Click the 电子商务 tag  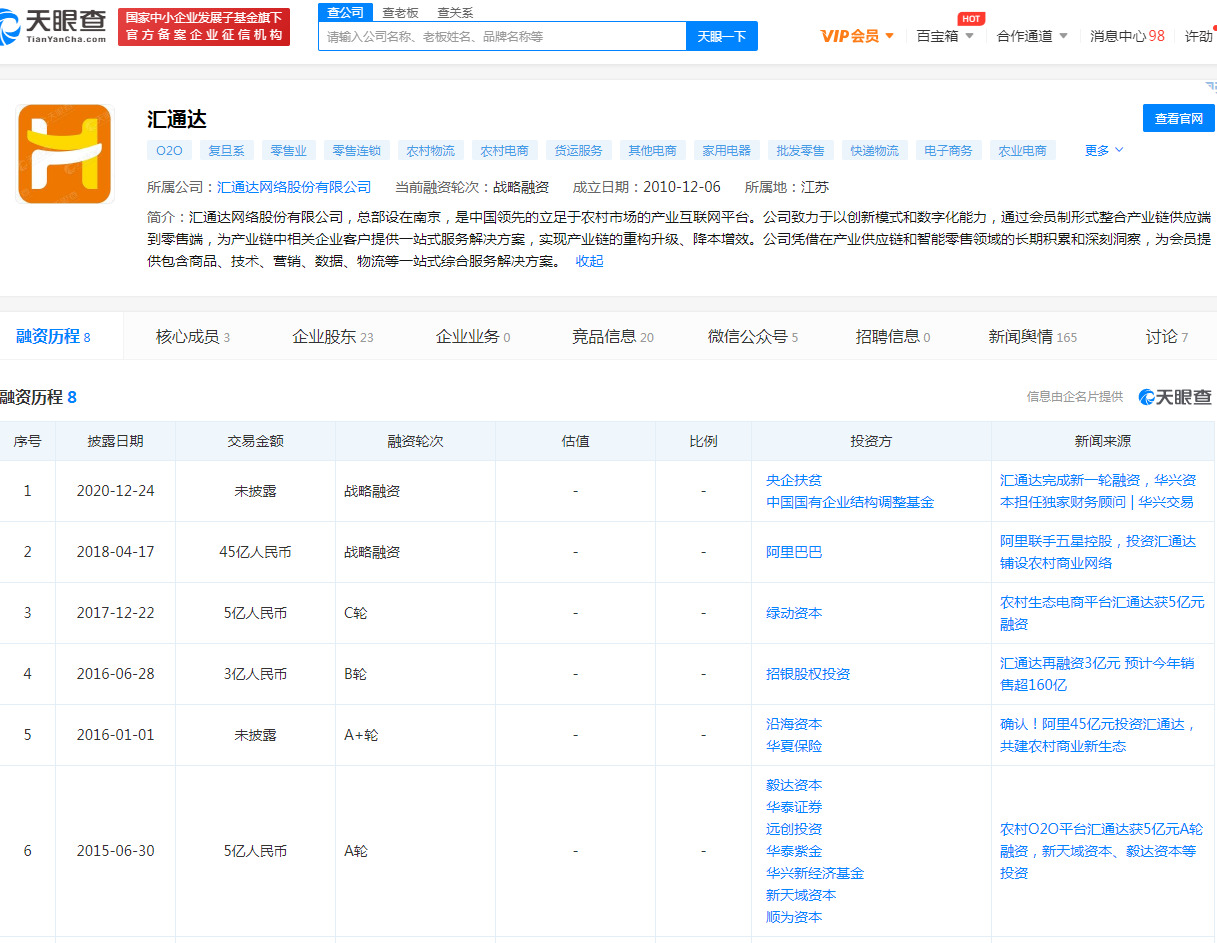tap(948, 151)
